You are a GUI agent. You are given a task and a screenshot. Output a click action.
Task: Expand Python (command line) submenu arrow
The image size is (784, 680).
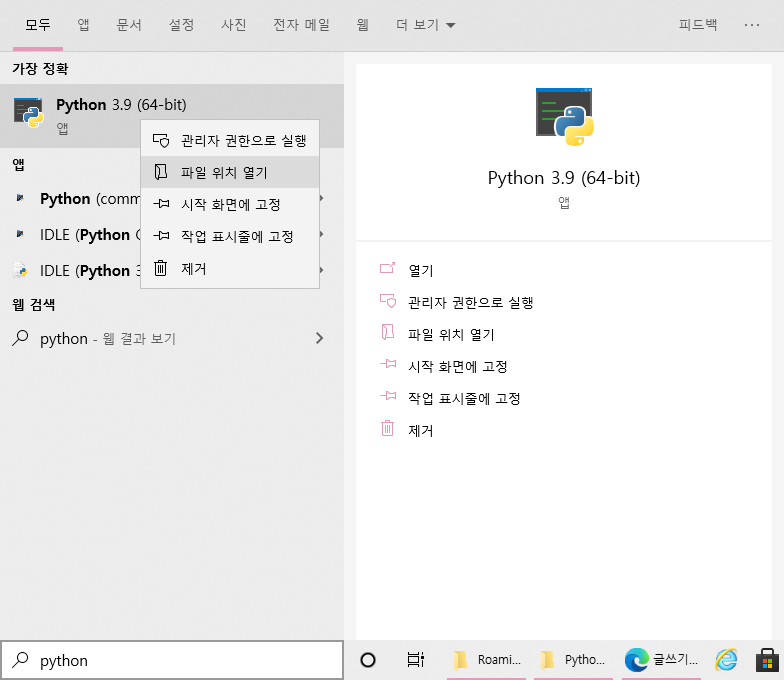(322, 198)
